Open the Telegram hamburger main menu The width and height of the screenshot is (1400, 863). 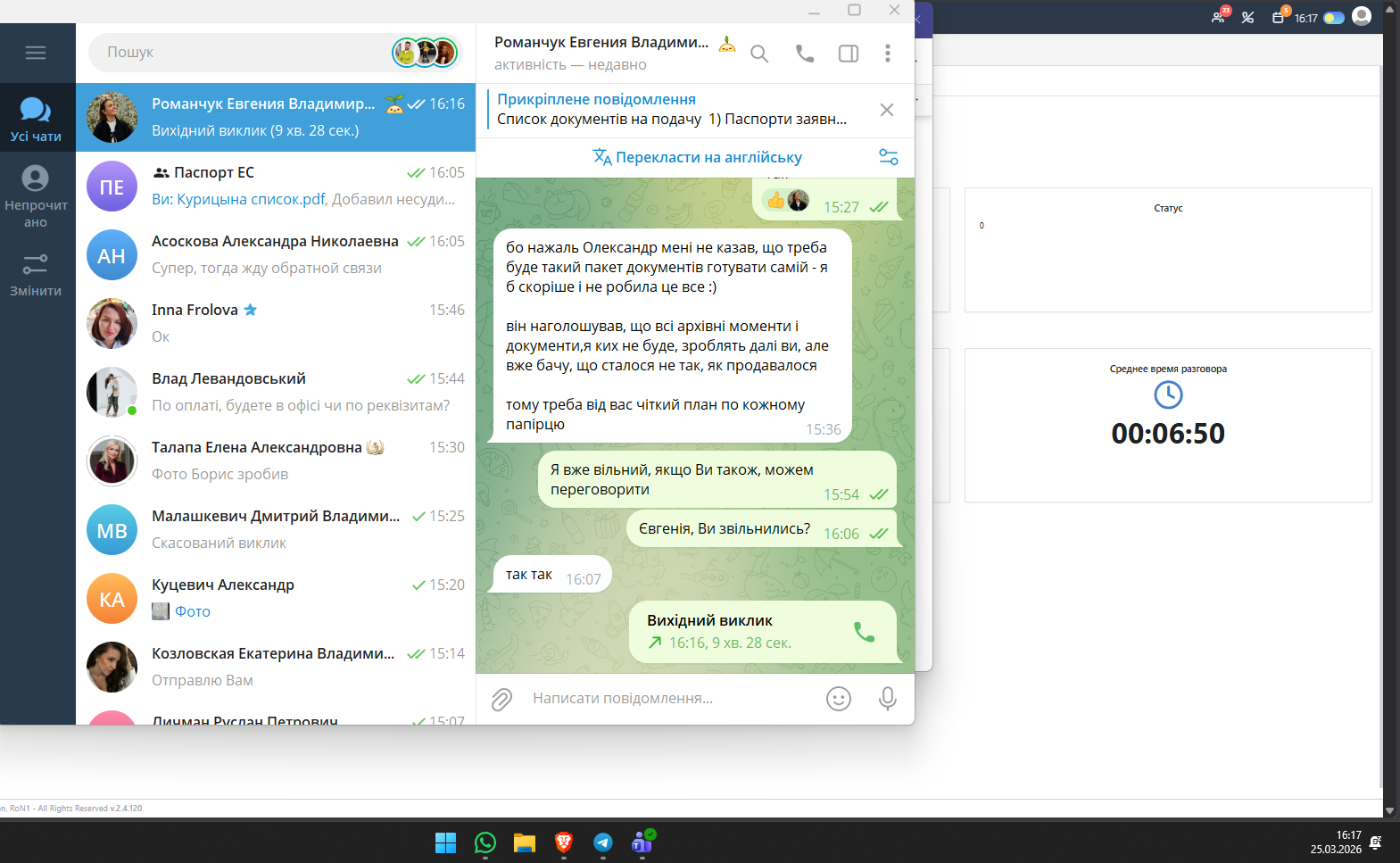pos(36,53)
